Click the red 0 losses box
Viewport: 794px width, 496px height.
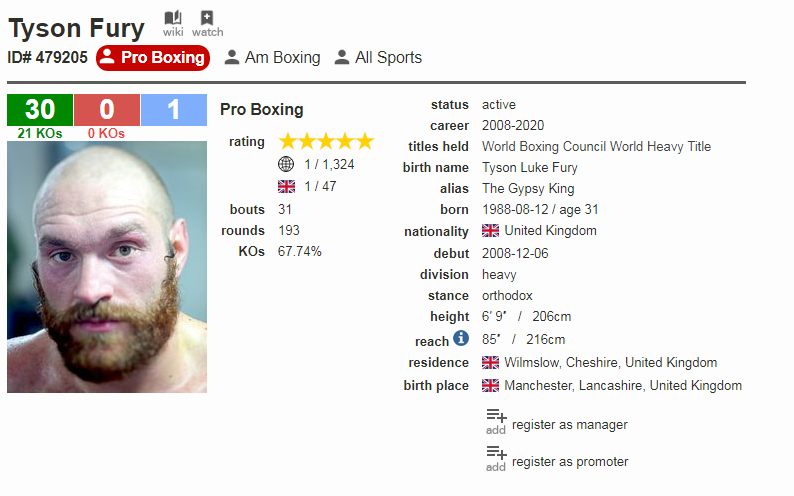coord(106,109)
